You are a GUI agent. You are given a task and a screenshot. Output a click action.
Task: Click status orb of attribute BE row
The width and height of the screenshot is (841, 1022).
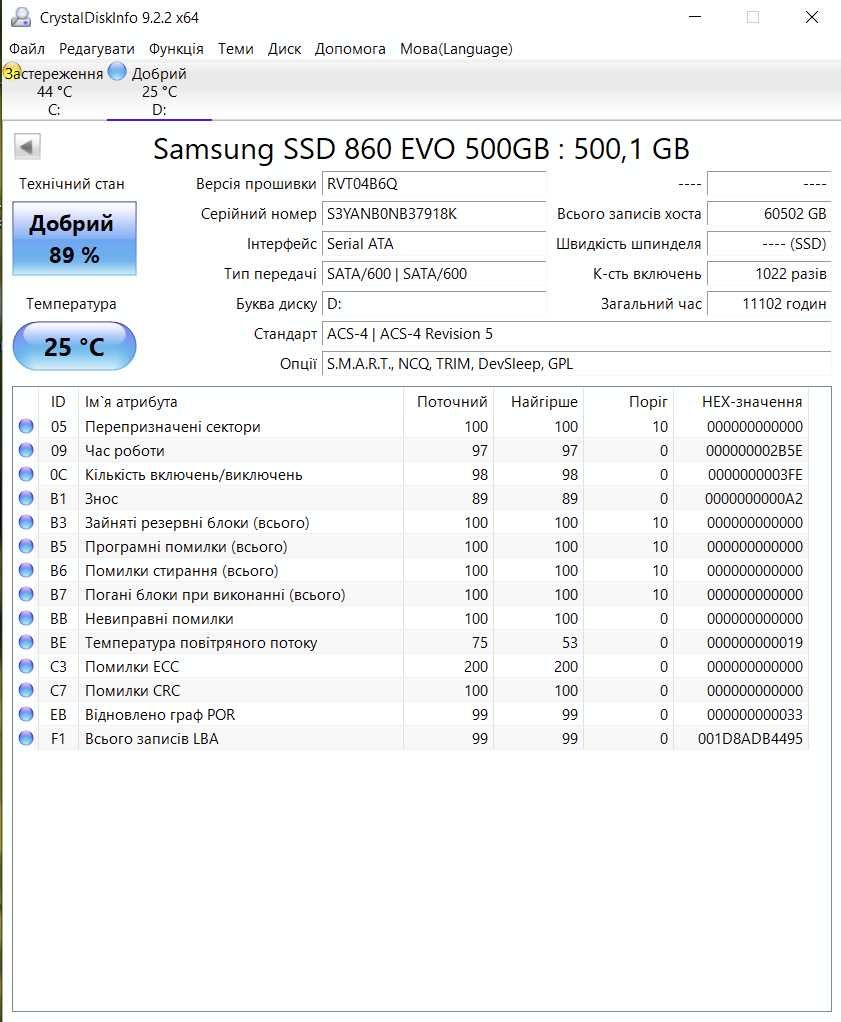26,643
